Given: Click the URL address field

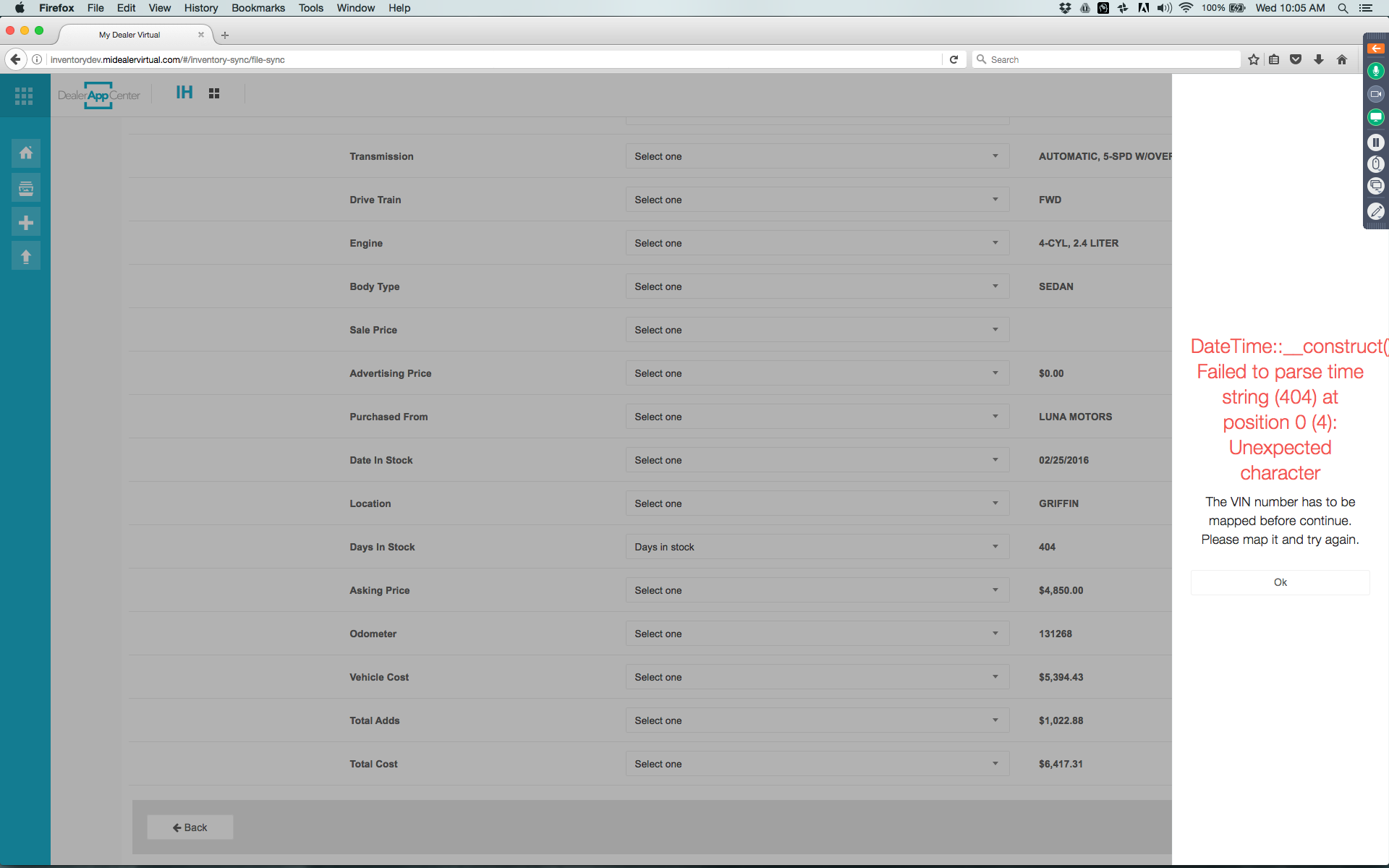Looking at the screenshot, I should pos(492,59).
